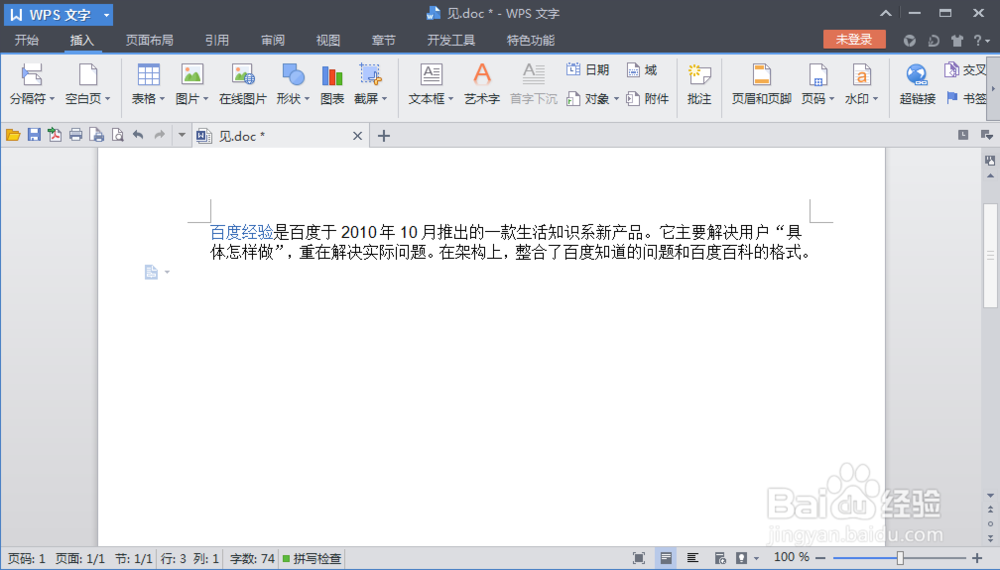The image size is (1000, 570).
Task: Expand paste options dropdown beside document
Action: point(167,272)
